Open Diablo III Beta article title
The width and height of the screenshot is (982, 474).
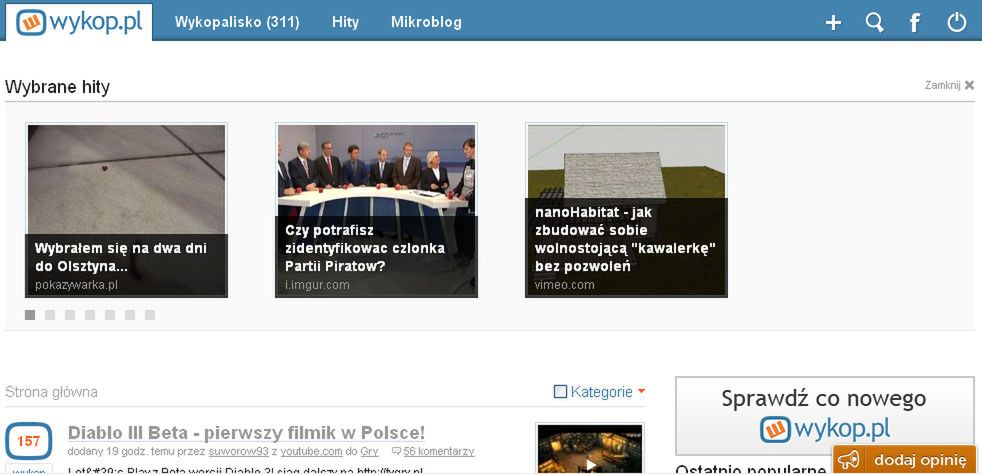pos(246,433)
